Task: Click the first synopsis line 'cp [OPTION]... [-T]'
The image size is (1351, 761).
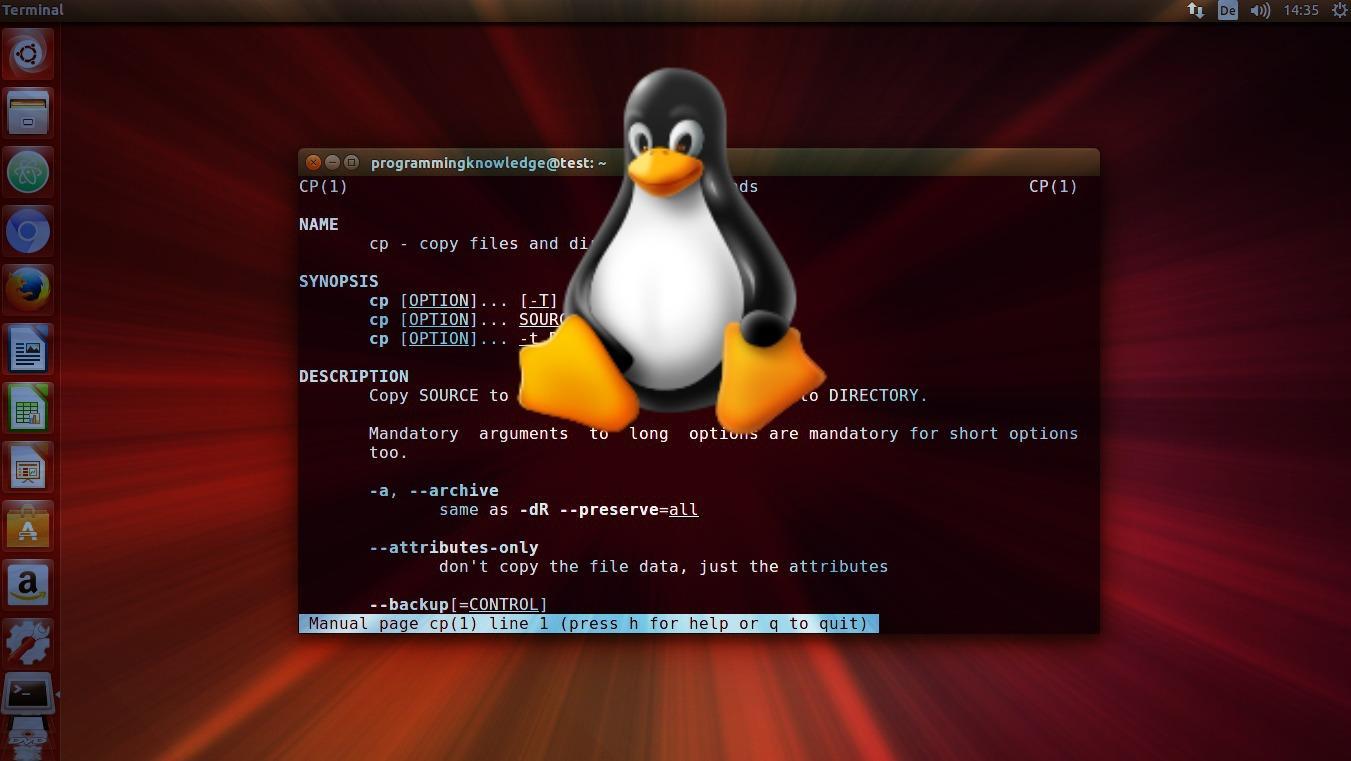Action: [x=463, y=300]
